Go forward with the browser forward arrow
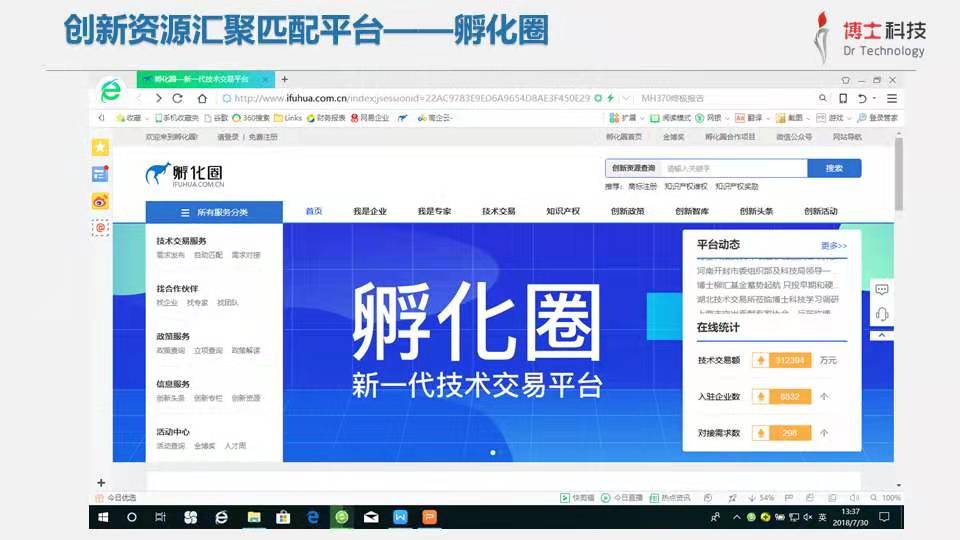Viewport: 960px width, 540px height. [x=159, y=98]
